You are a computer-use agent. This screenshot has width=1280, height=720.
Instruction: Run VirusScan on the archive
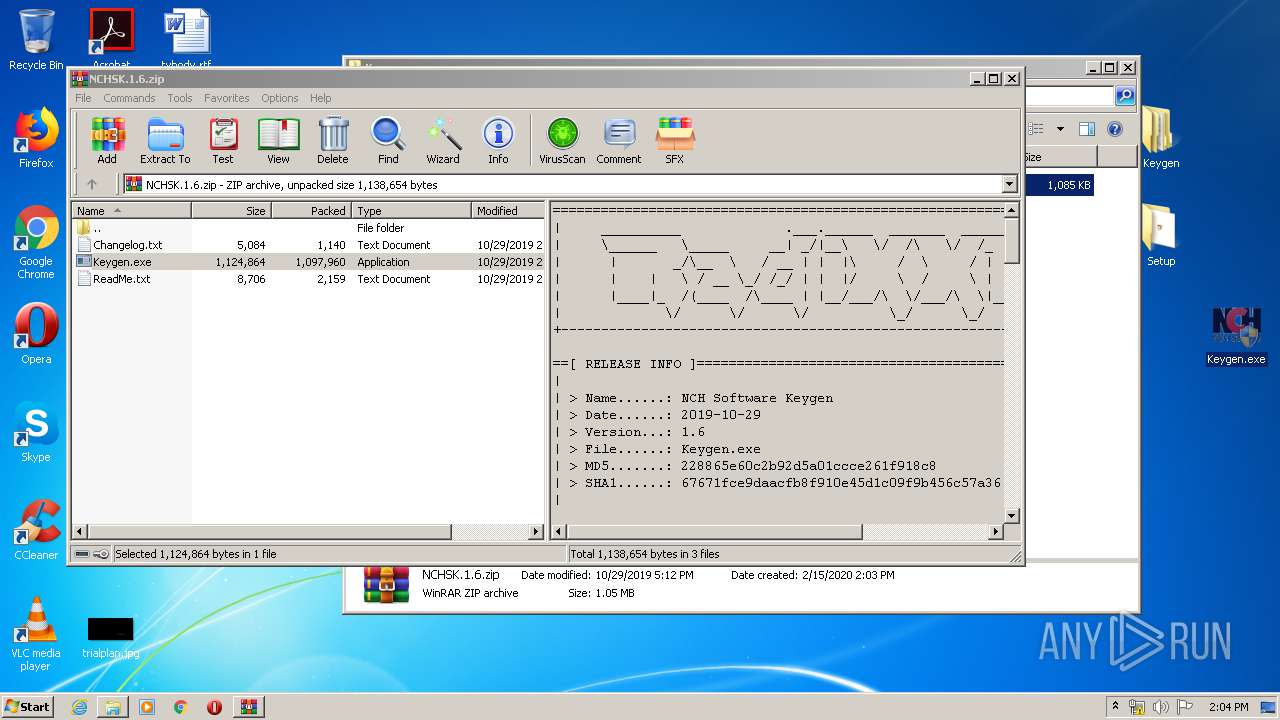click(562, 141)
